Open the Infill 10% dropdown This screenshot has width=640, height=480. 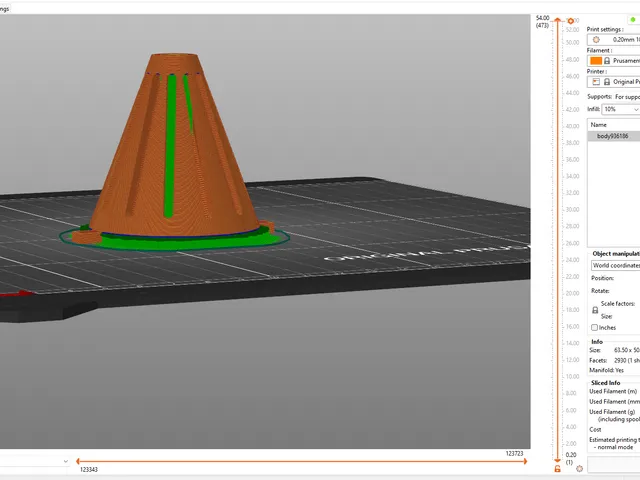(x=621, y=109)
